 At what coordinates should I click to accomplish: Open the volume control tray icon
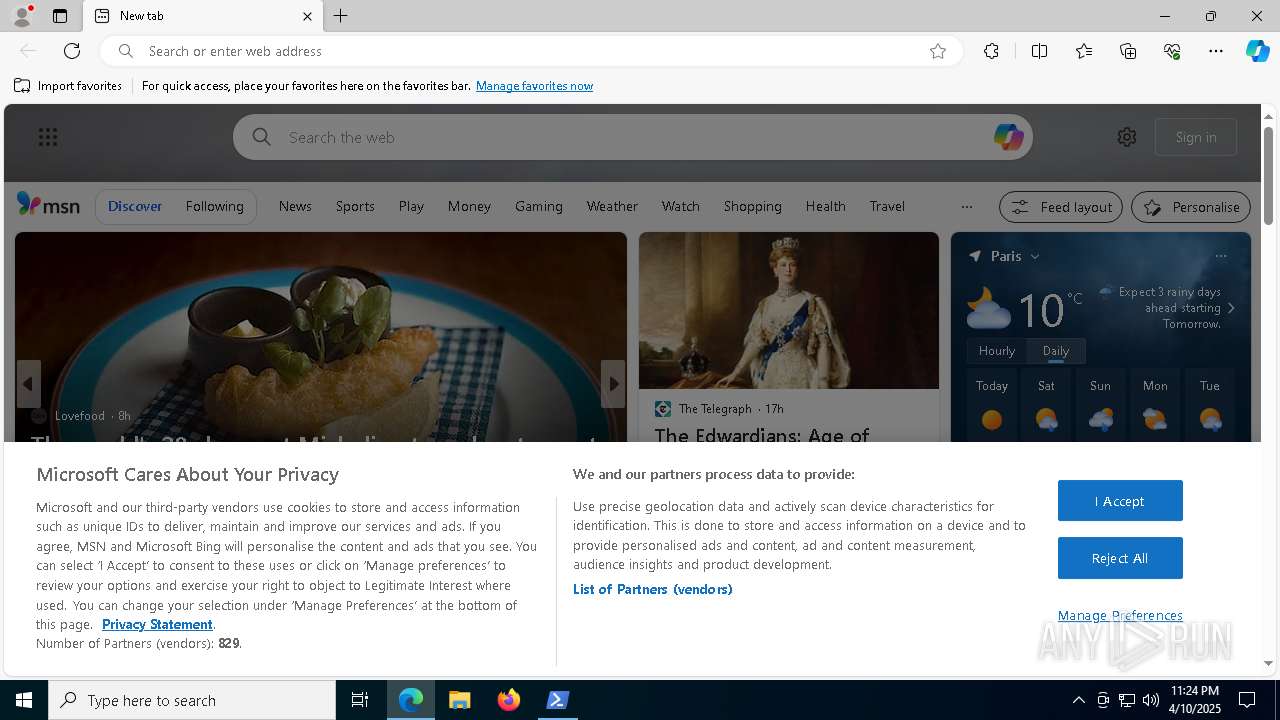(x=1151, y=700)
